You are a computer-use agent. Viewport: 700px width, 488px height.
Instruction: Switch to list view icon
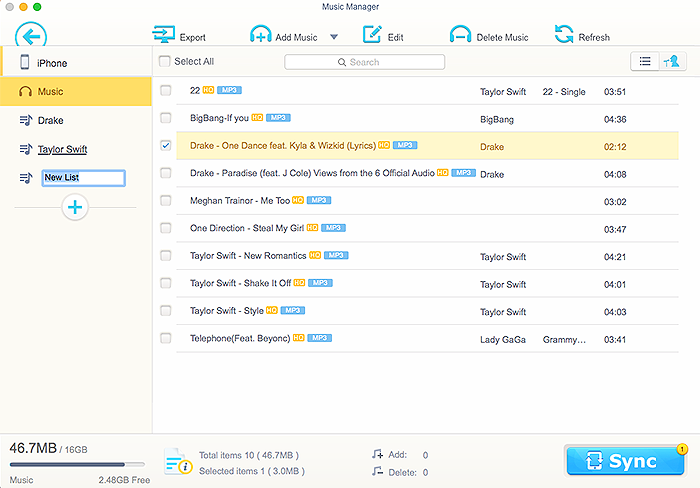[x=645, y=61]
